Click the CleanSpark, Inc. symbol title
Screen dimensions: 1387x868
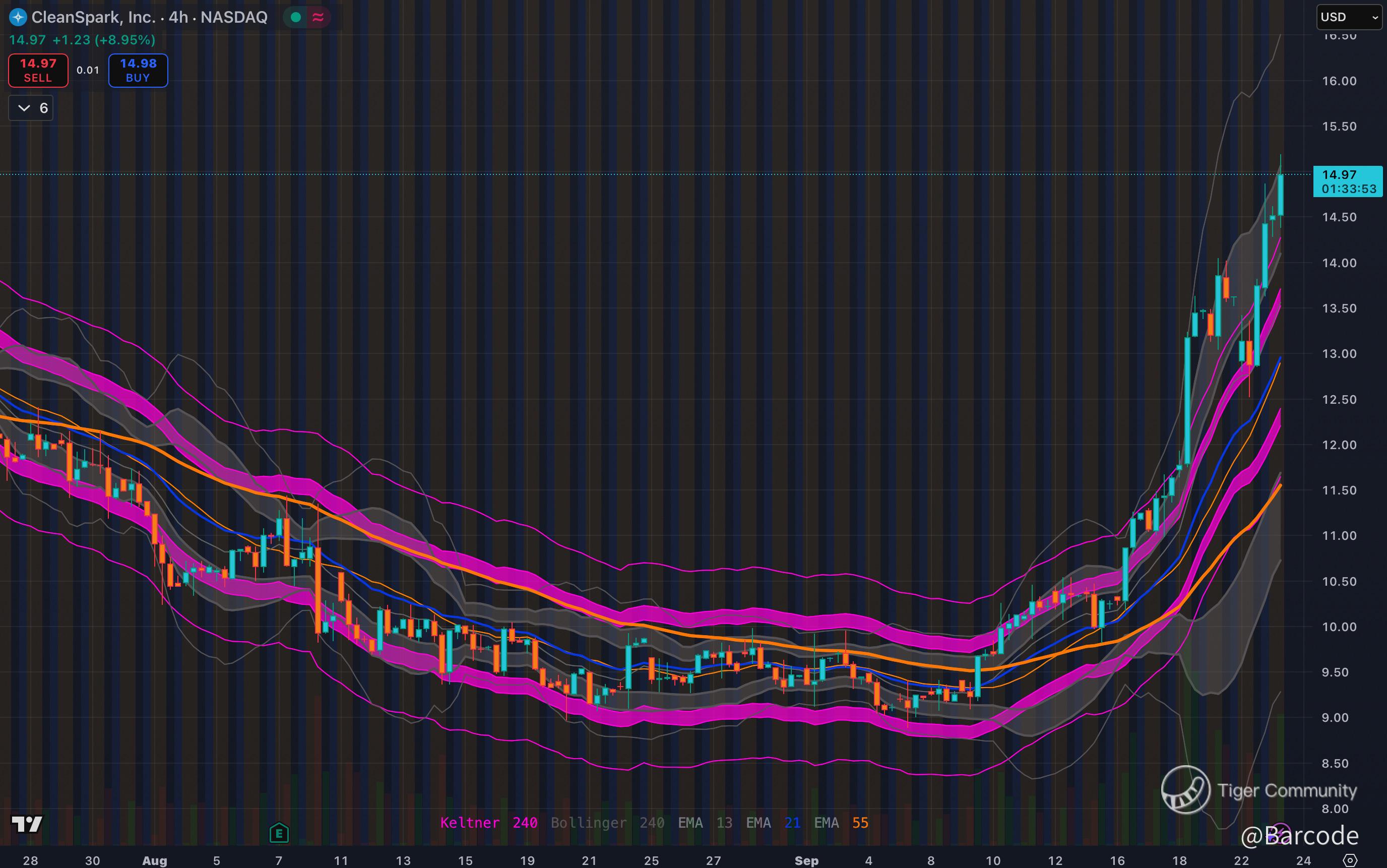94,17
